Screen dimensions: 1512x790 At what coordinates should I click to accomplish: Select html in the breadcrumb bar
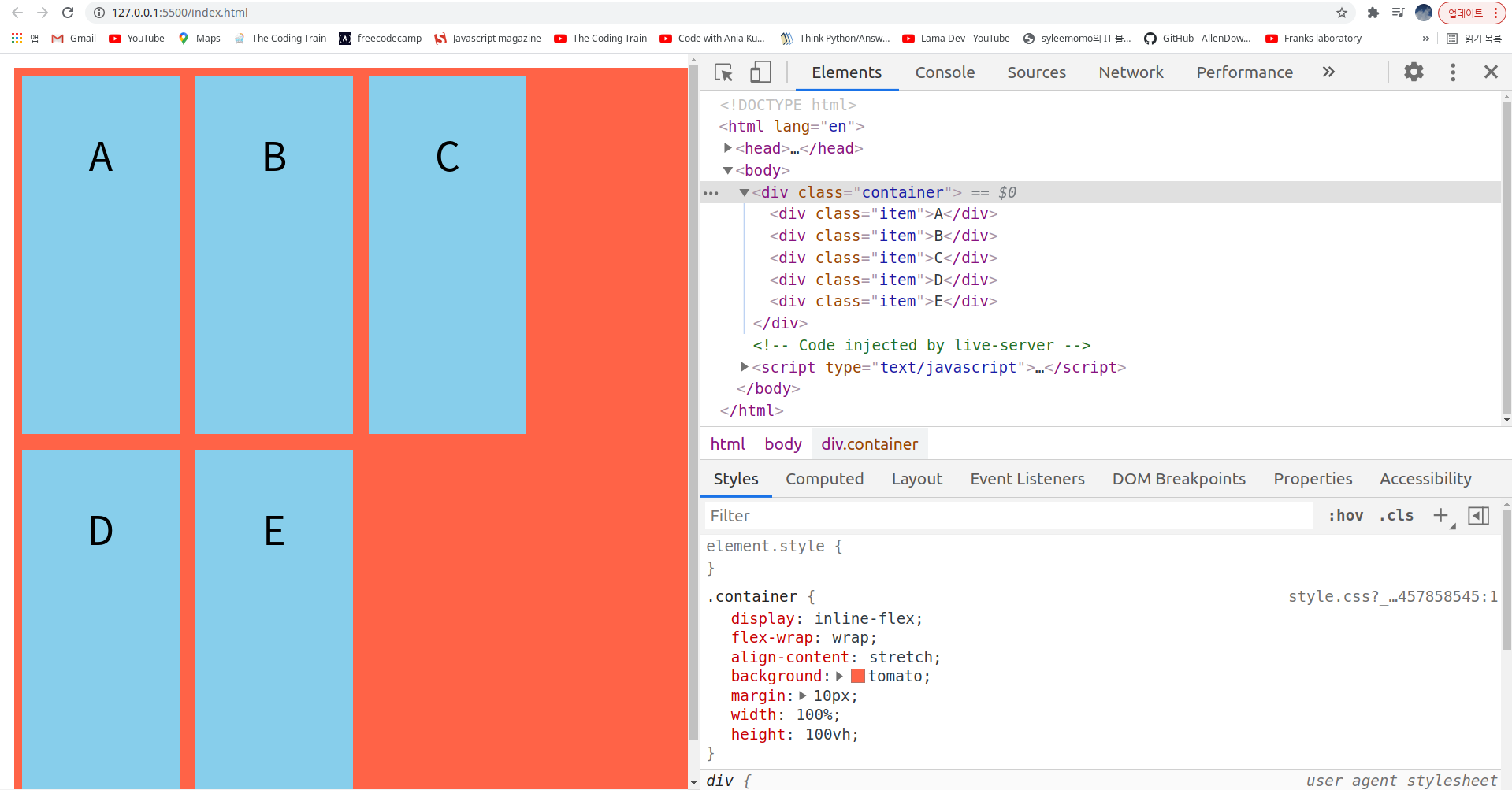click(727, 444)
